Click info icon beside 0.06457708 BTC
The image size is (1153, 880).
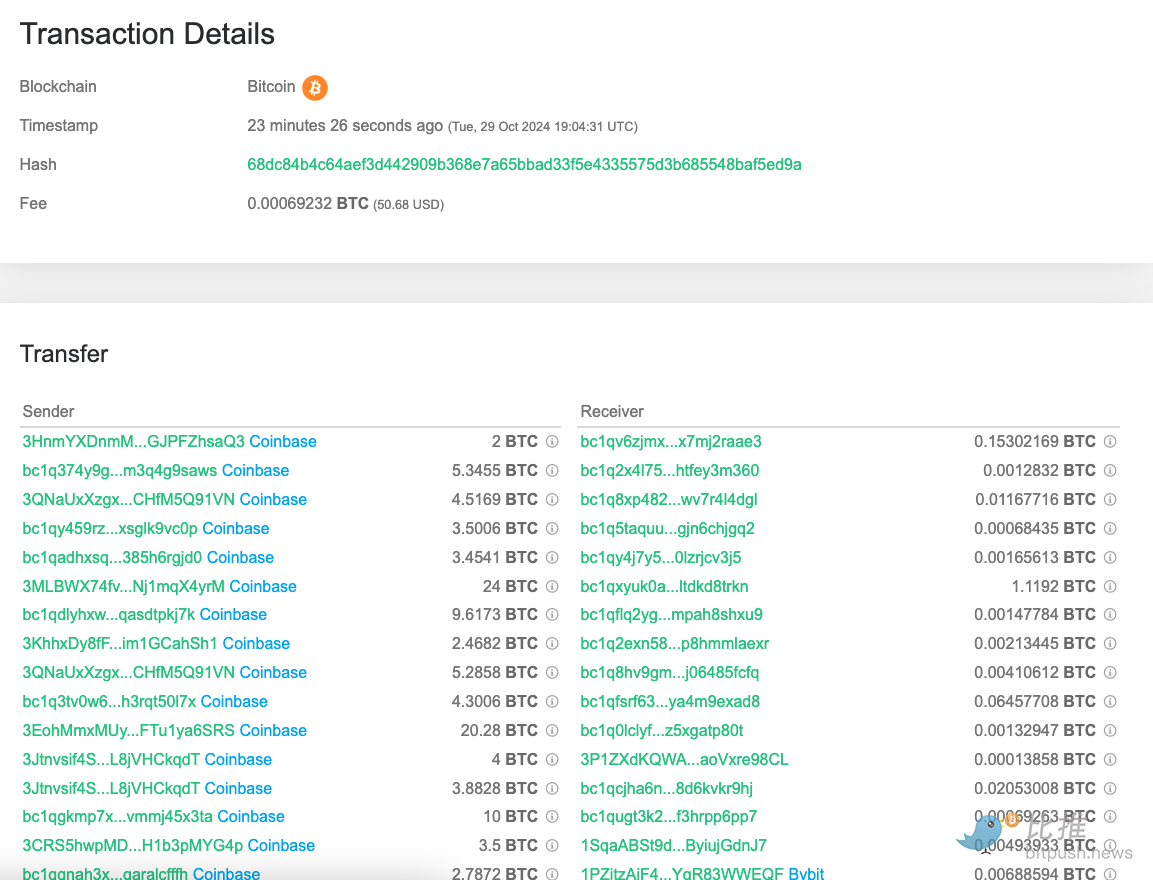[x=1110, y=702]
